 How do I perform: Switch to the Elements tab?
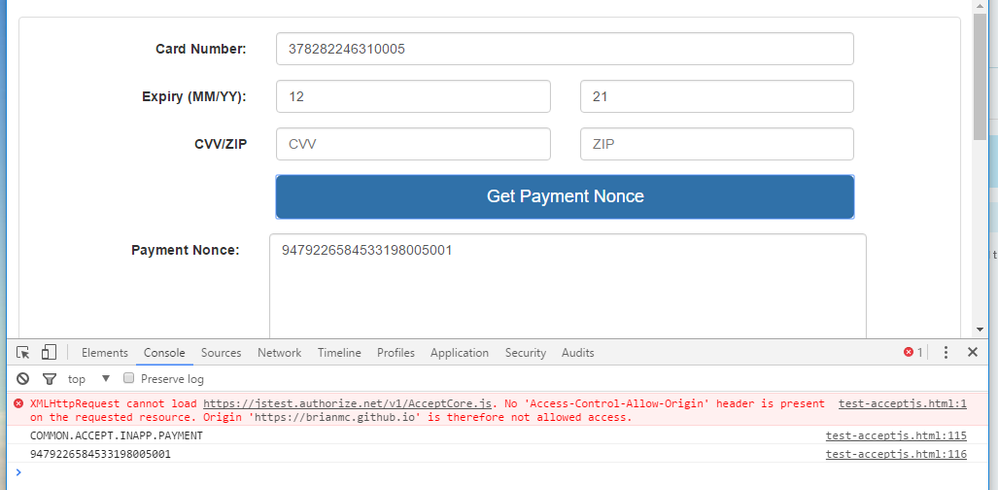105,353
